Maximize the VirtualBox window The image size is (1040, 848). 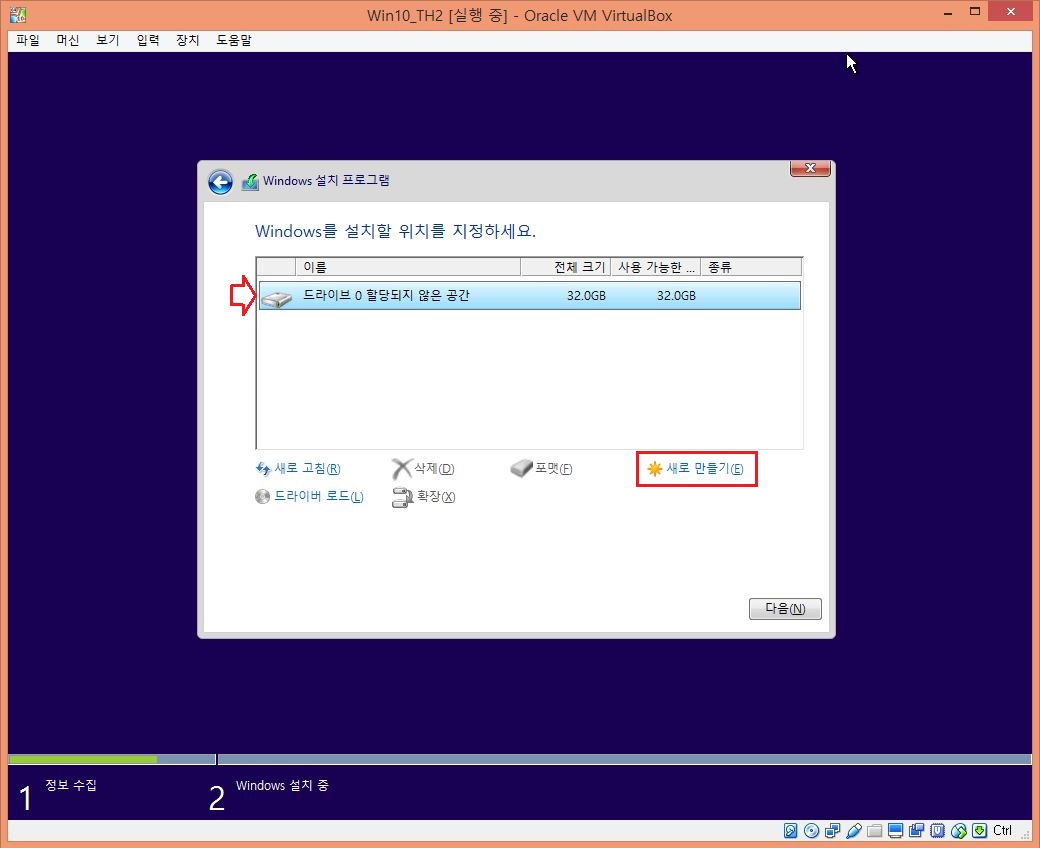coord(974,11)
